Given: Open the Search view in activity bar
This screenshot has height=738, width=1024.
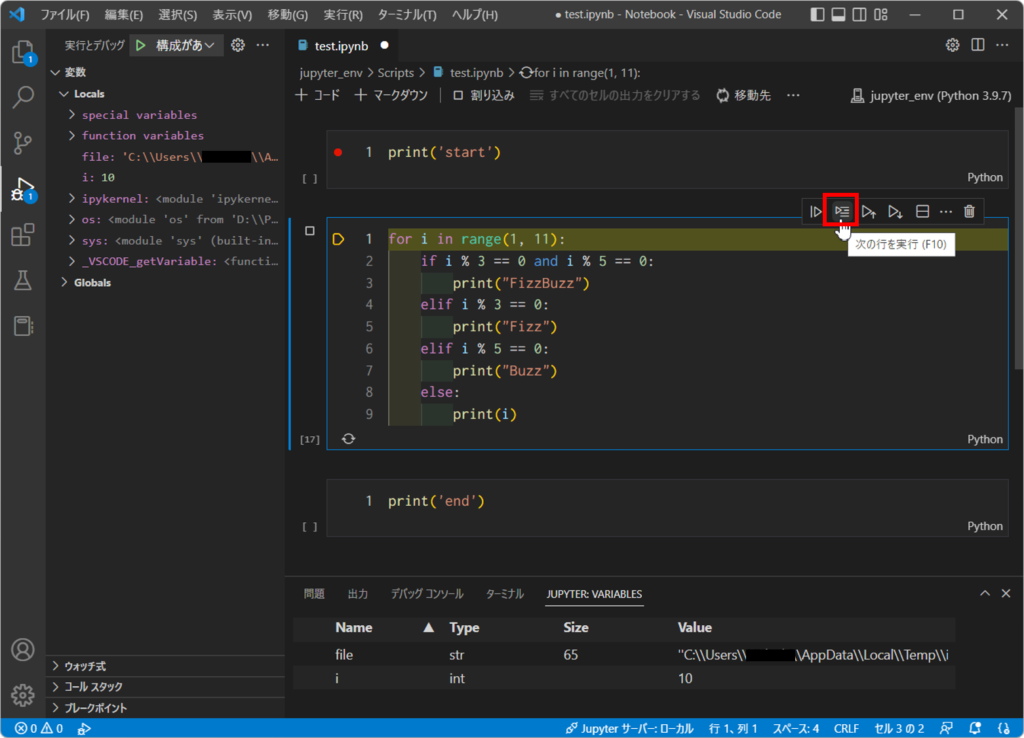Looking at the screenshot, I should (23, 97).
